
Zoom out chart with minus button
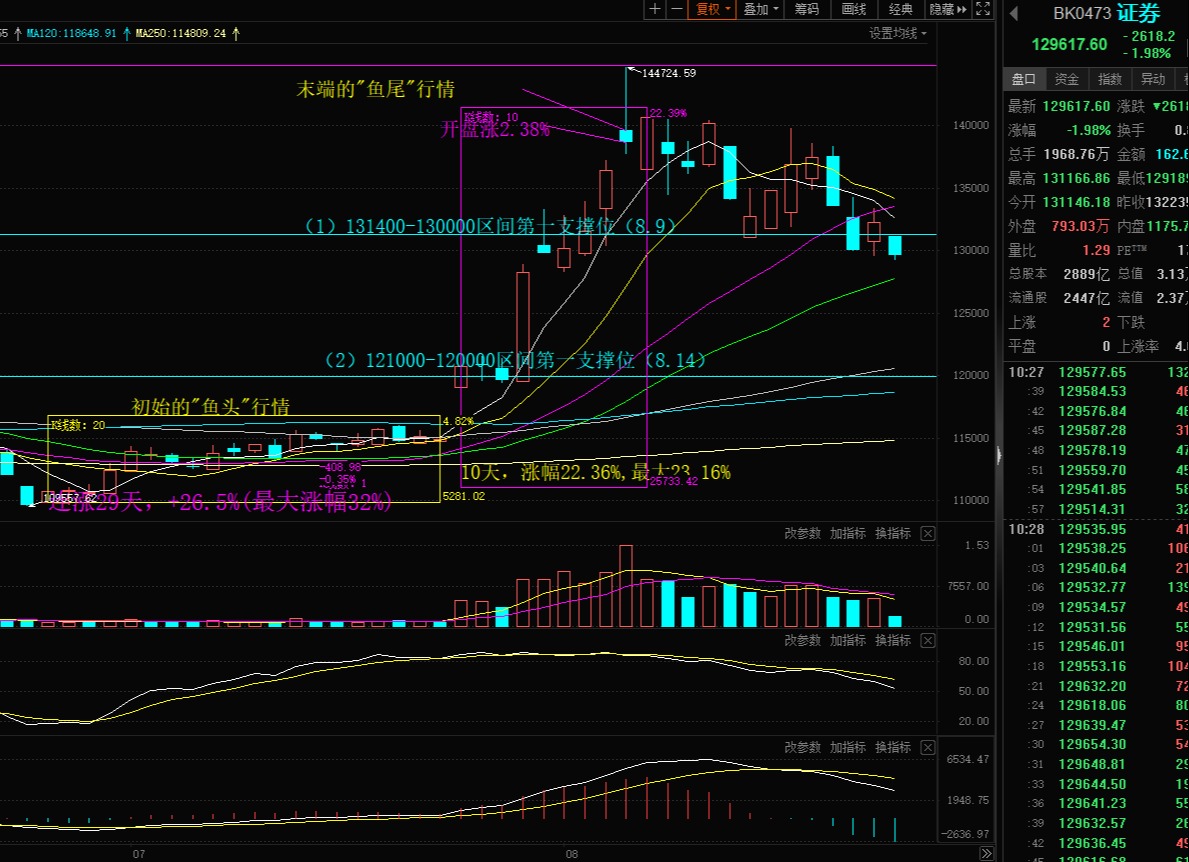676,9
